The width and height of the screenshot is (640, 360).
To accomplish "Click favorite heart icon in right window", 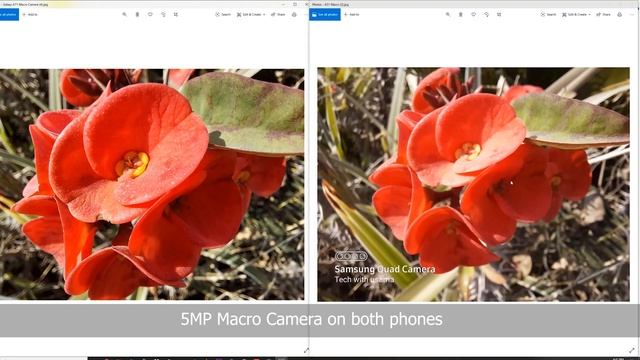I will (x=473, y=14).
